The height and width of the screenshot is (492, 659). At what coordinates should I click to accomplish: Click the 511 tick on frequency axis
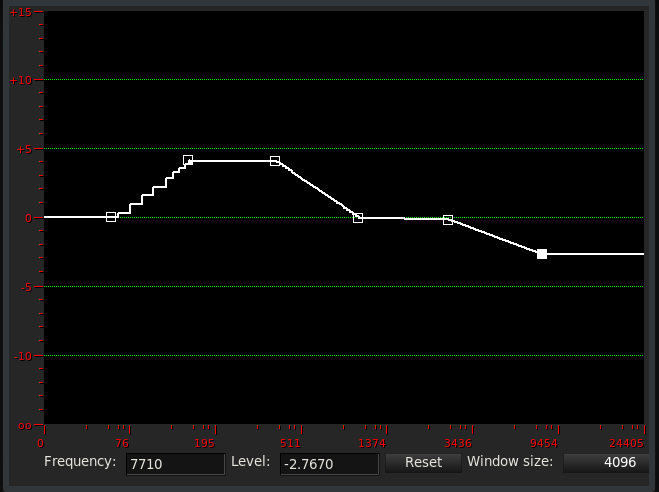[289, 443]
